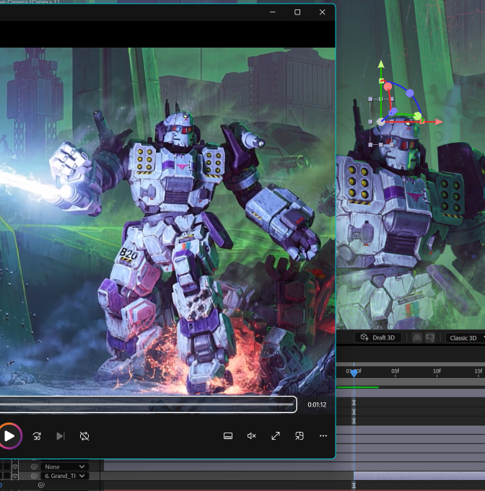The height and width of the screenshot is (491, 485).
Task: Toggle the Draft 3D button
Action: coord(378,338)
